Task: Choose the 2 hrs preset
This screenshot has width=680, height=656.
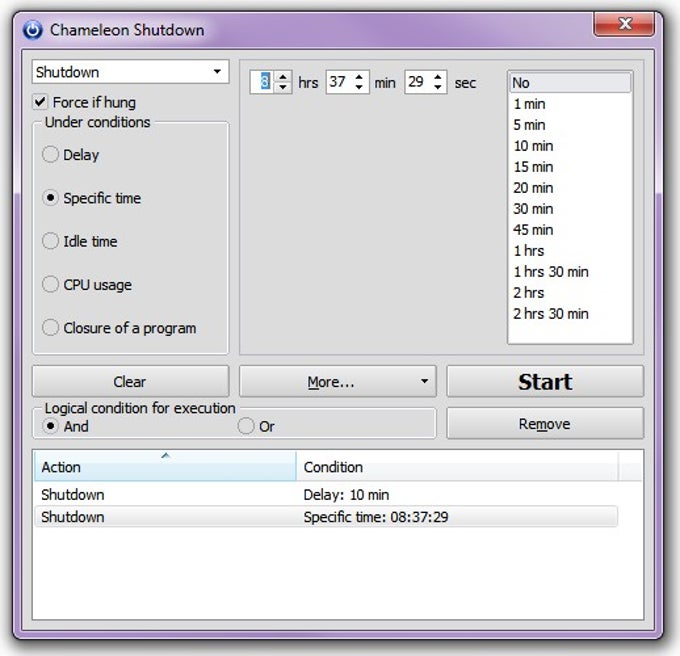Action: click(x=570, y=293)
